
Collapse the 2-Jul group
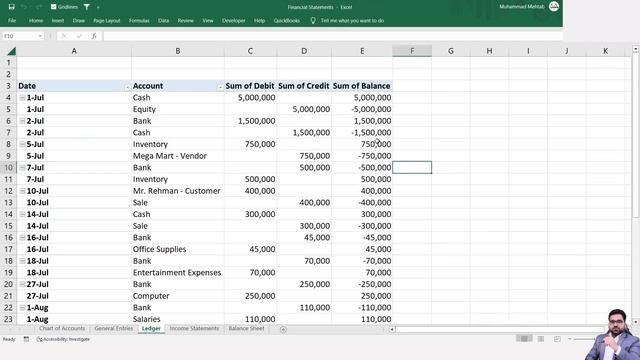click(22, 121)
